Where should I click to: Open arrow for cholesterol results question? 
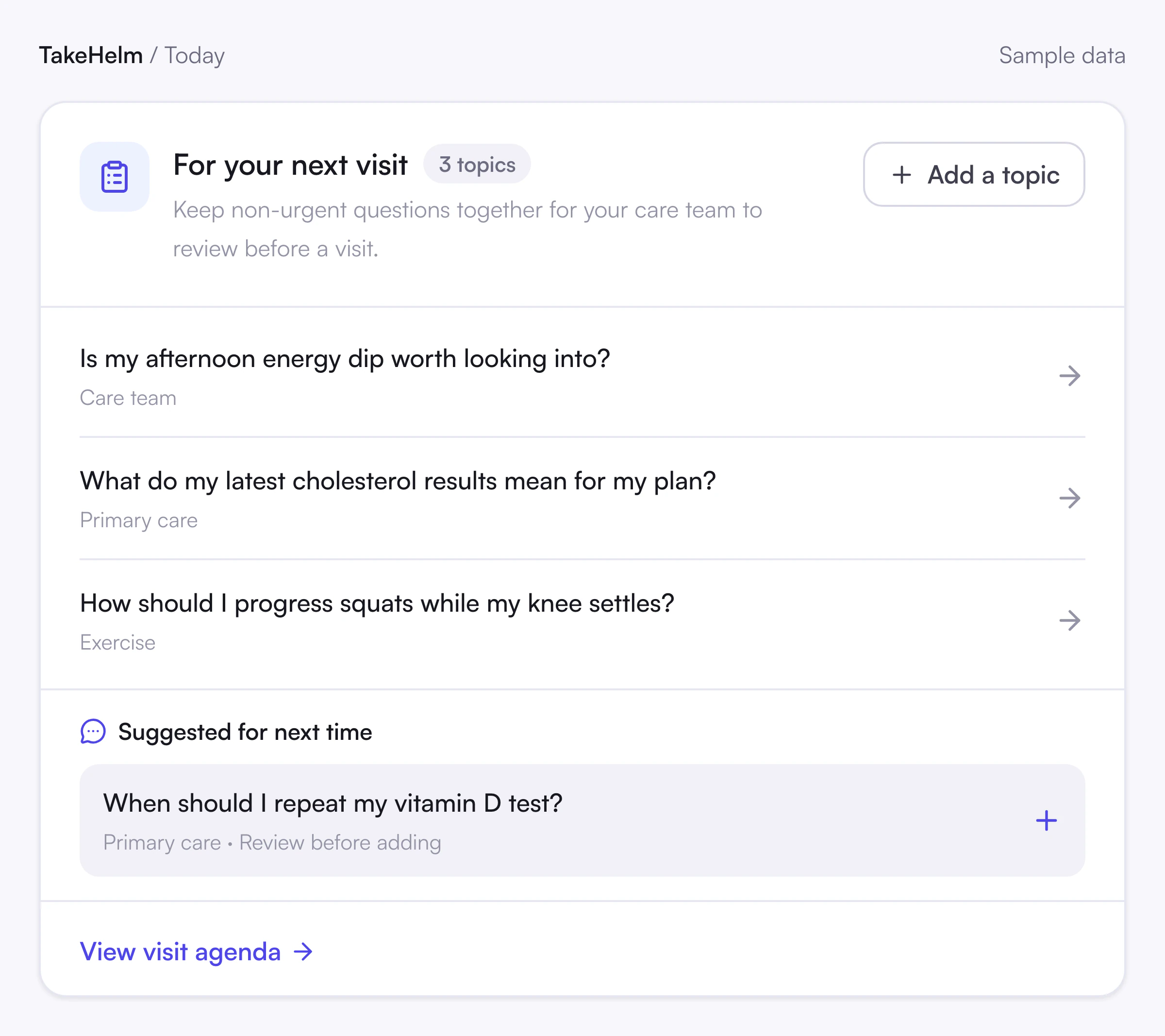pyautogui.click(x=1069, y=498)
